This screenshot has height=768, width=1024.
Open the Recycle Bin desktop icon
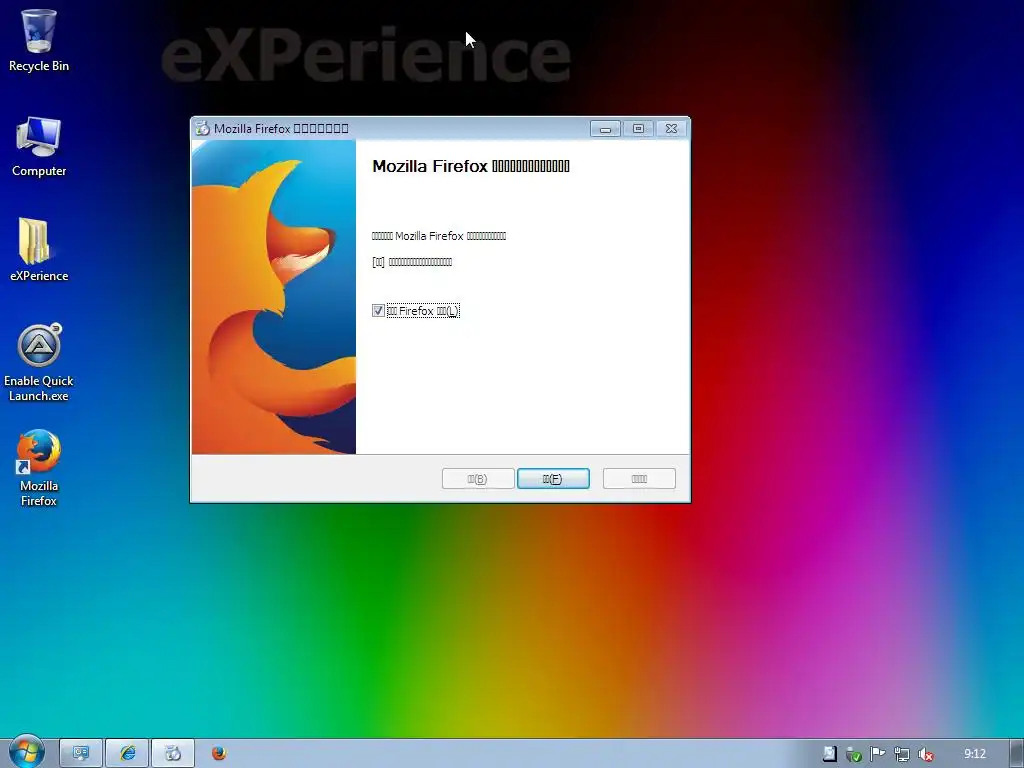(39, 40)
